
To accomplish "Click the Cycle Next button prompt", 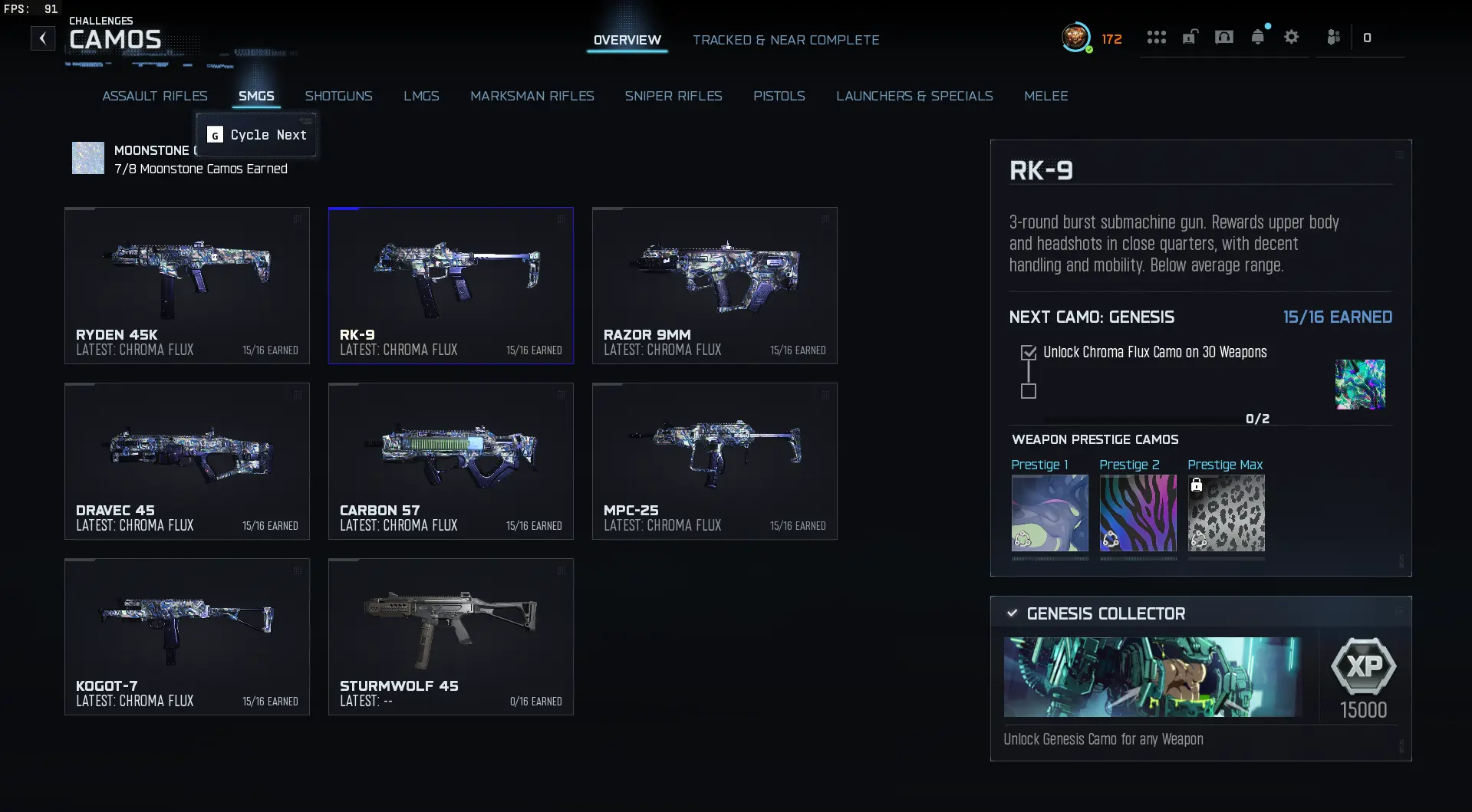I will tap(256, 135).
